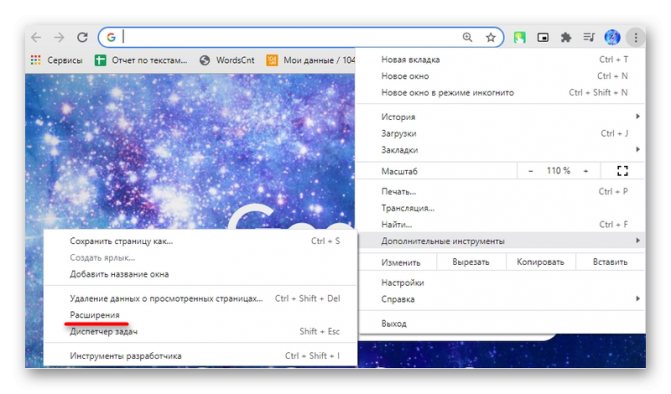Select Выход menu item
The width and height of the screenshot is (671, 394).
click(501, 323)
